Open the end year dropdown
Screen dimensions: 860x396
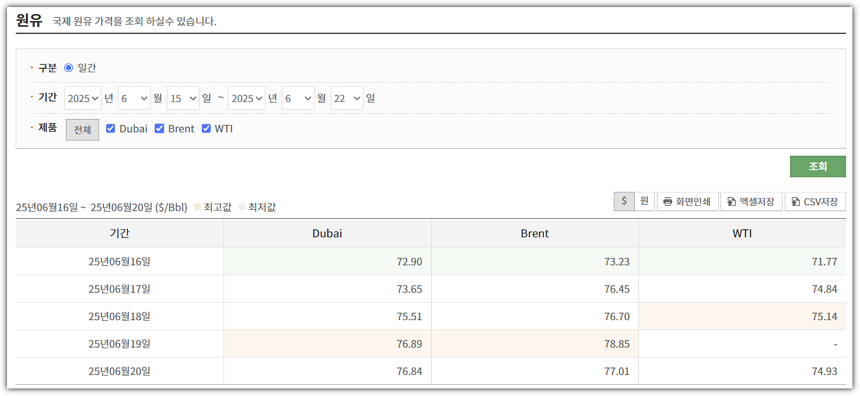[247, 98]
